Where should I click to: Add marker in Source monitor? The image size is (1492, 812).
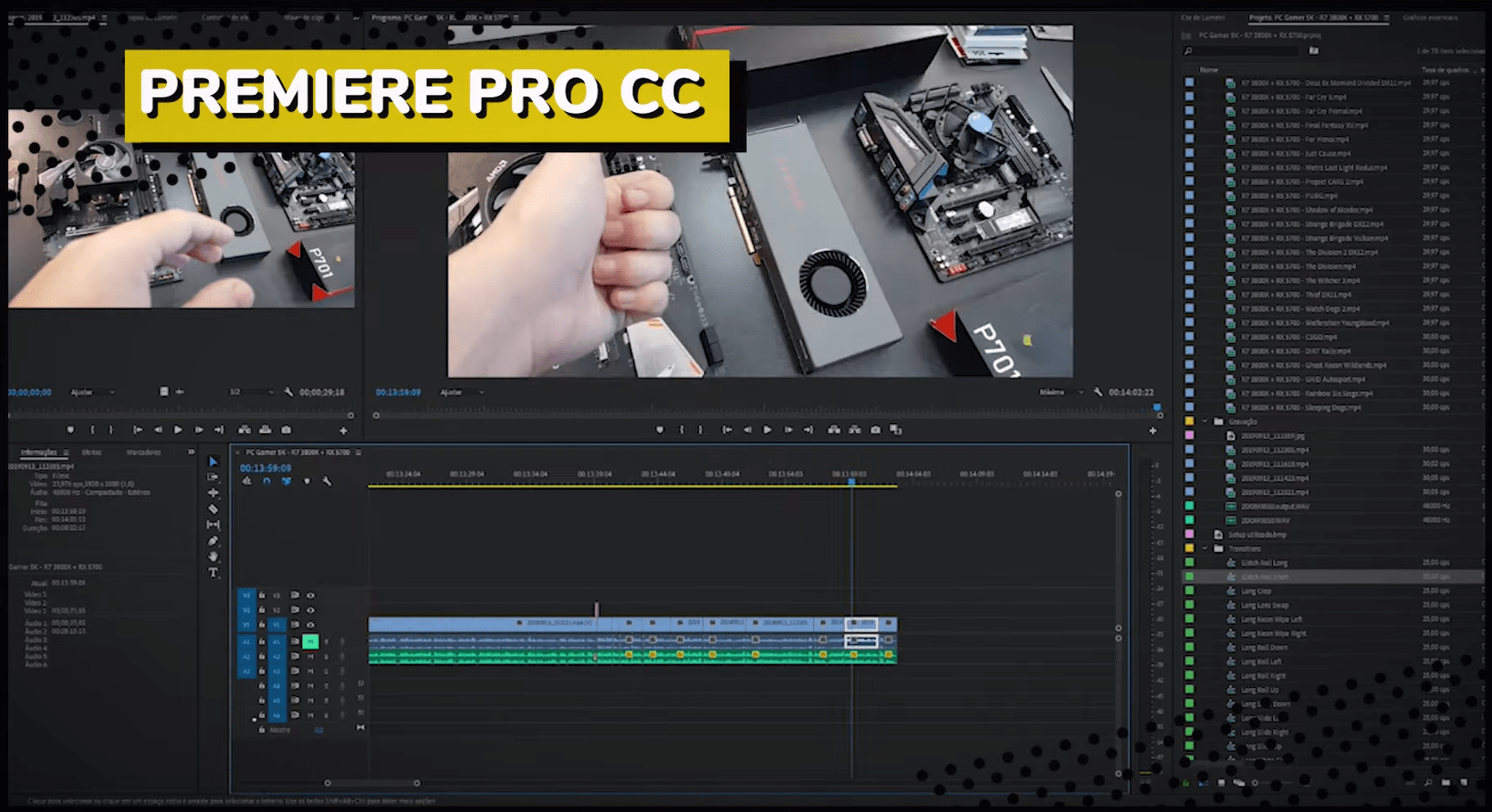coord(70,430)
